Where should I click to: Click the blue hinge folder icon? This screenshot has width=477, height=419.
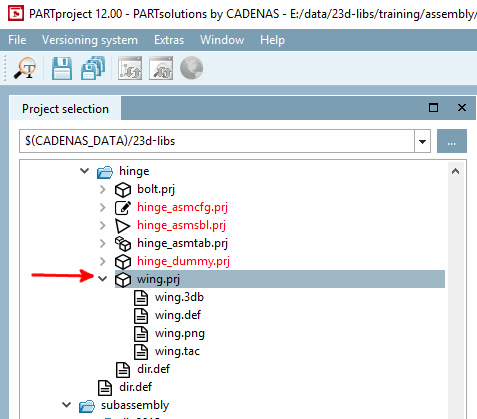click(x=105, y=172)
